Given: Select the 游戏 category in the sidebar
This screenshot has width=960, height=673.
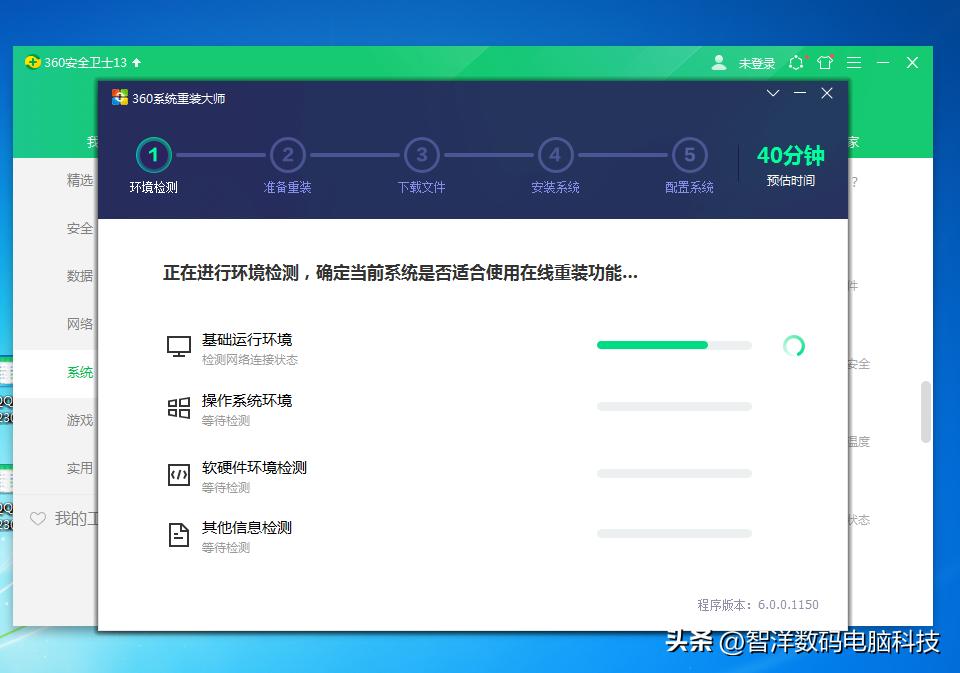Looking at the screenshot, I should pos(79,420).
